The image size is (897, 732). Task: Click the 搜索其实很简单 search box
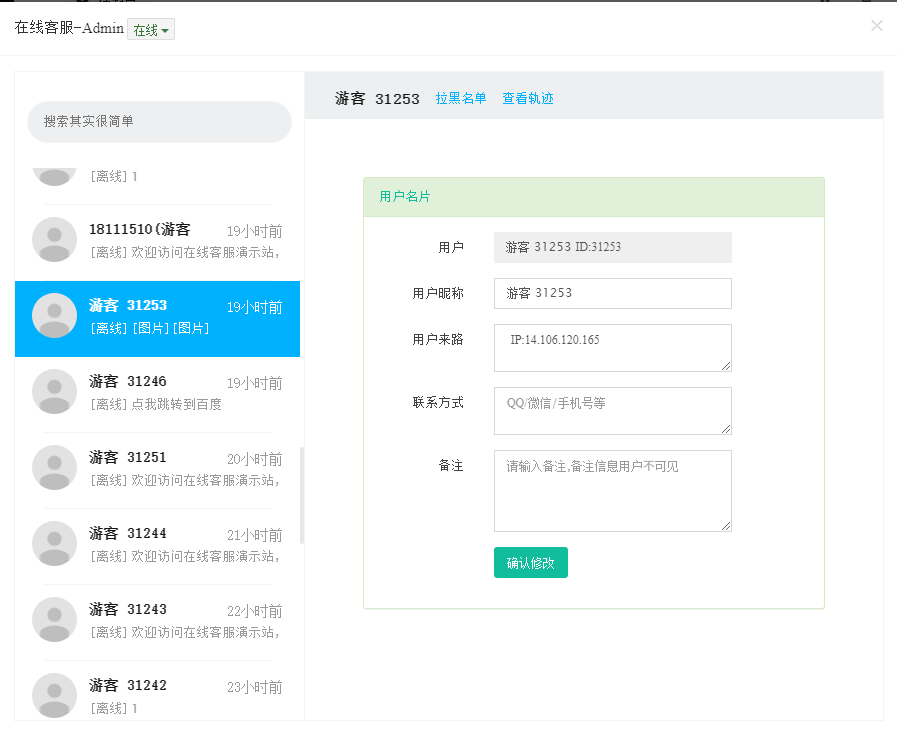coord(159,121)
